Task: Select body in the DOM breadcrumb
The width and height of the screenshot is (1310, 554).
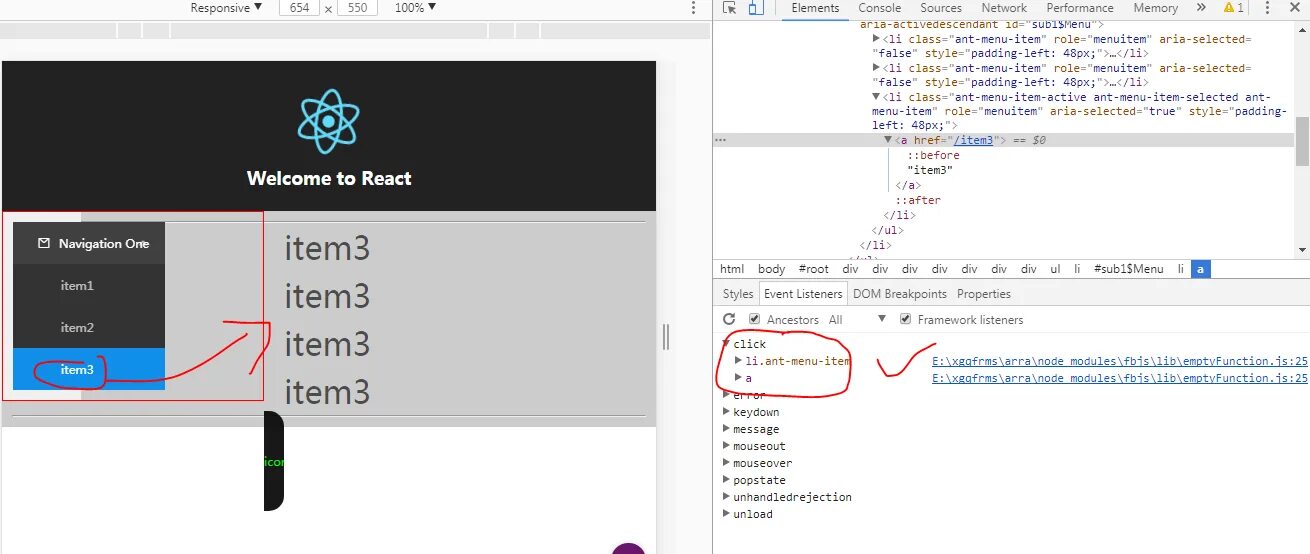Action: [x=771, y=269]
